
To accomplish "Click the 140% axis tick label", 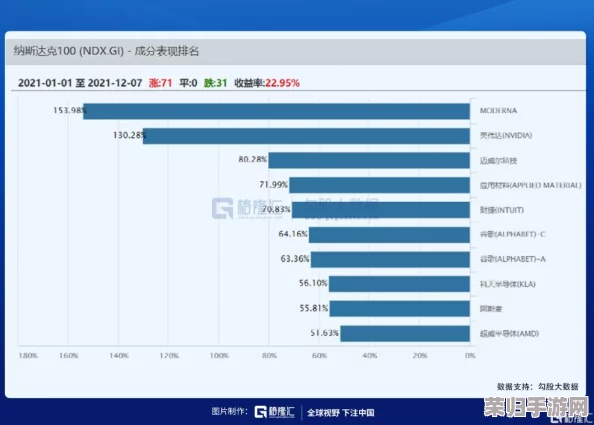I will tap(119, 356).
